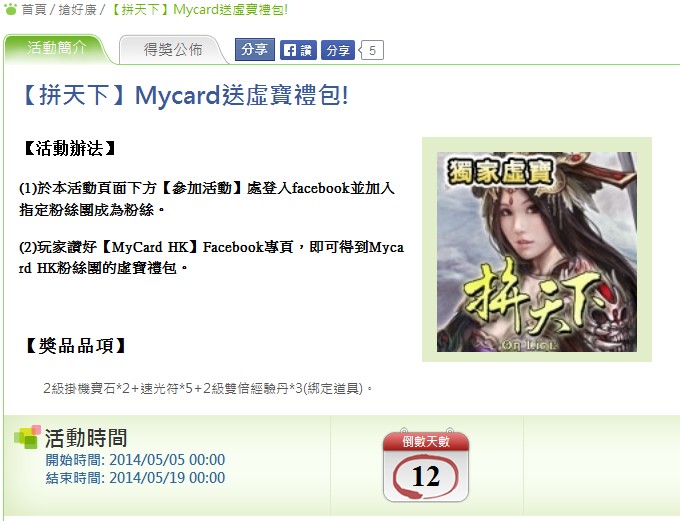Viewport: 680px width, 521px height.
Task: Click the page title 【拼天下】Mycard送虛寶禮包!
Action: pos(185,95)
